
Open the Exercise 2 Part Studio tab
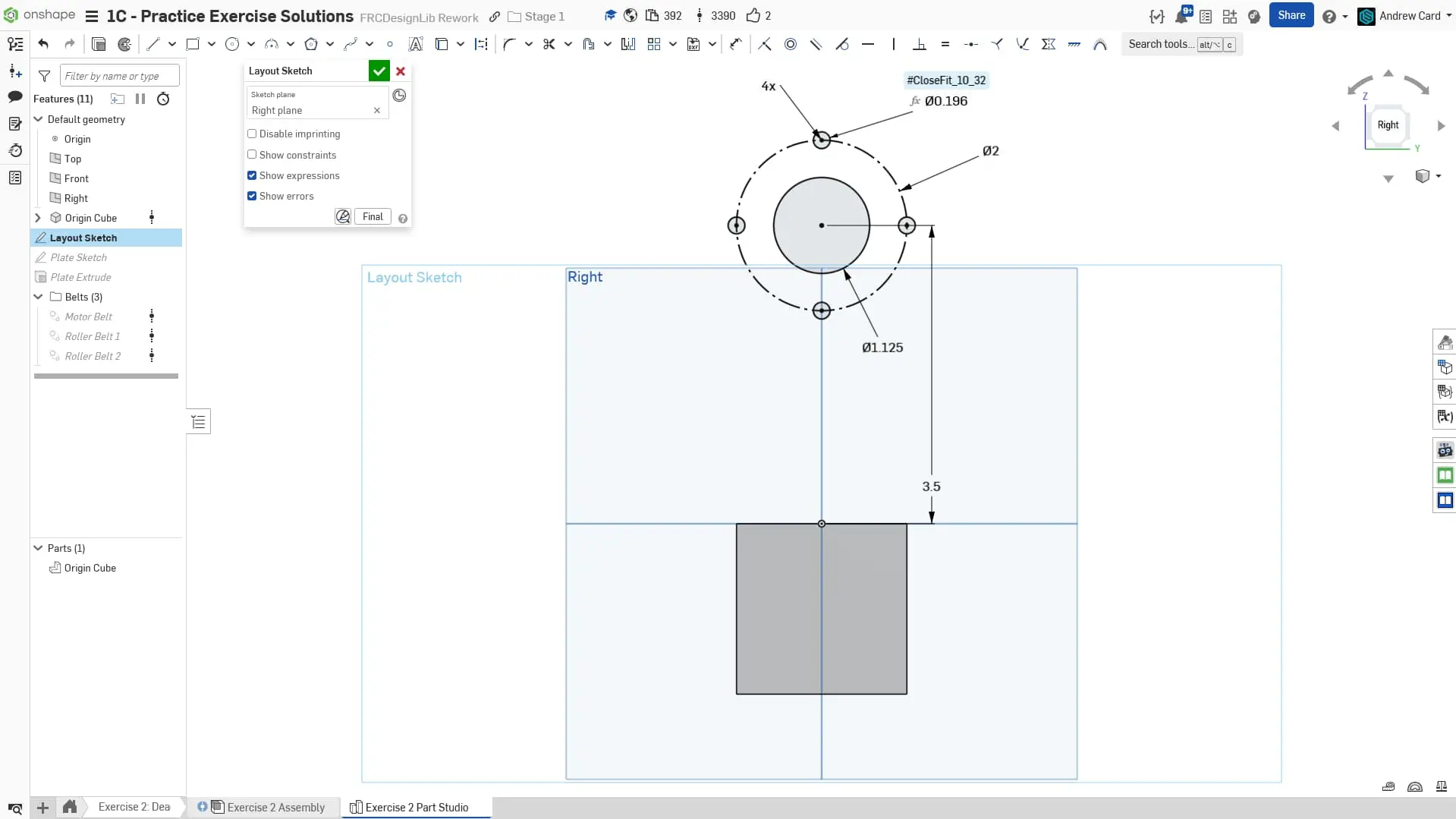click(x=417, y=807)
